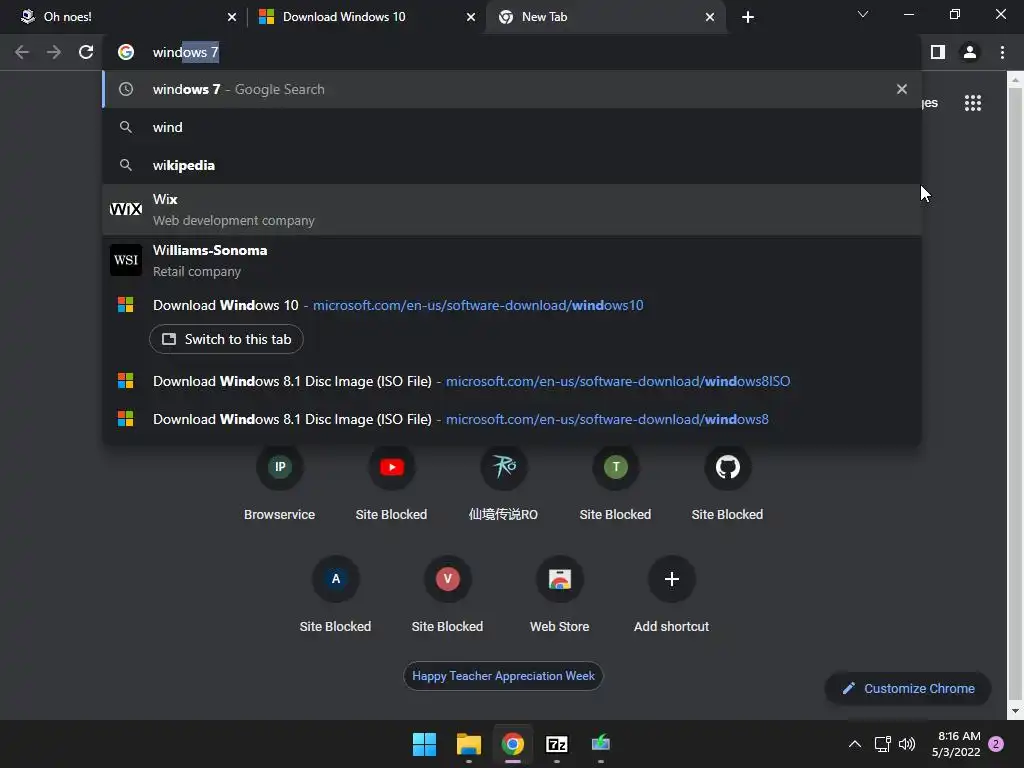Click the scrollbar down arrow
This screenshot has width=1024, height=768.
[1015, 711]
